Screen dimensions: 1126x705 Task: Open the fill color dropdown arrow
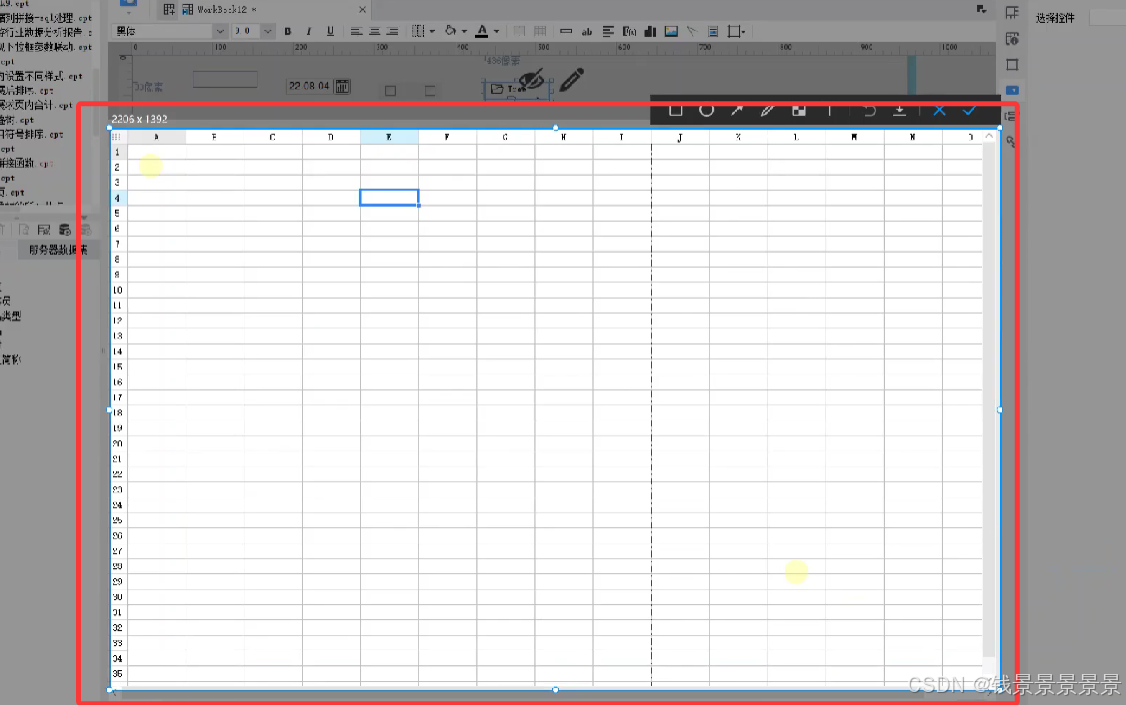[464, 32]
